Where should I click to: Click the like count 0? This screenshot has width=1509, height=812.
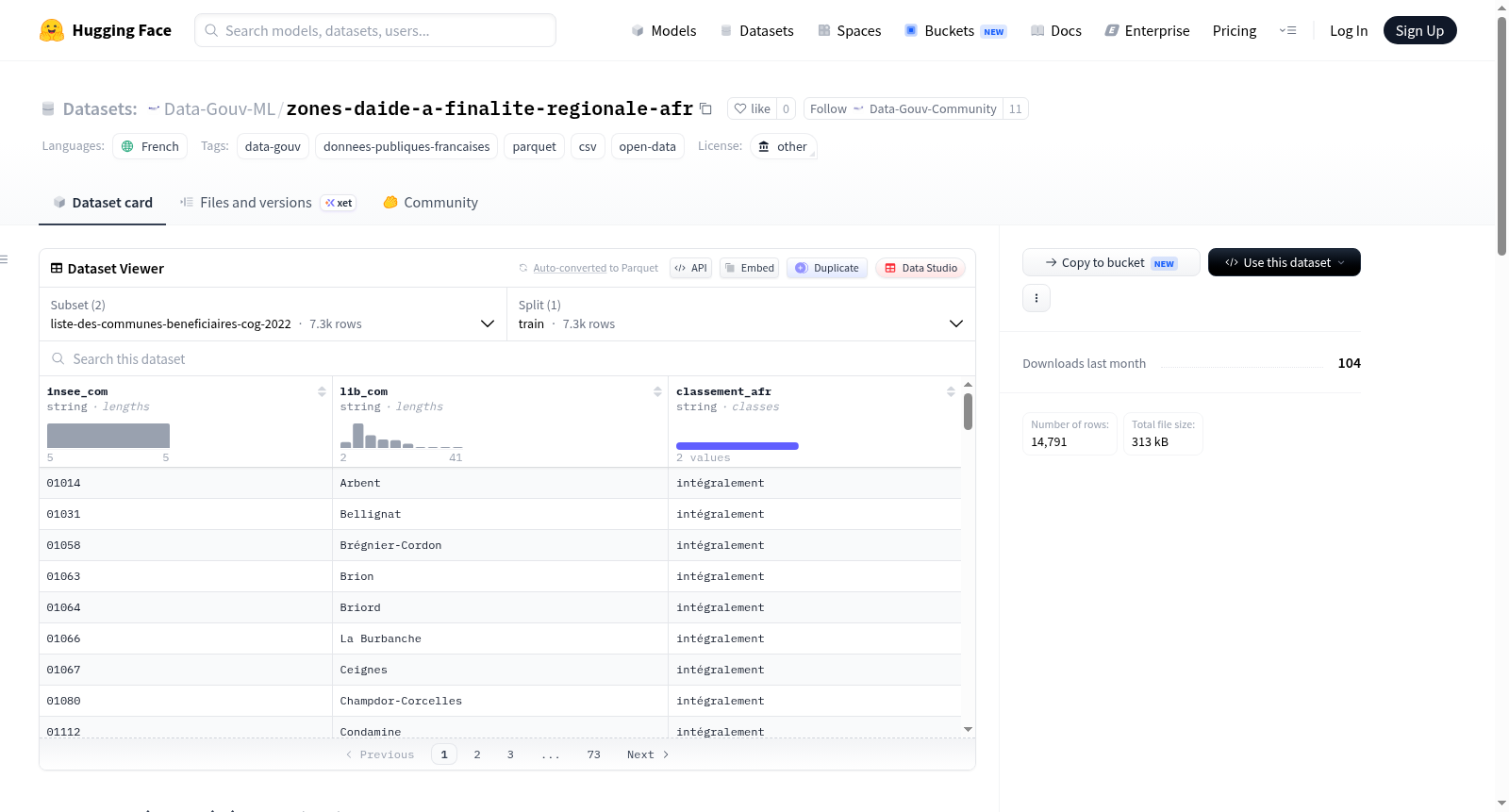[x=787, y=108]
